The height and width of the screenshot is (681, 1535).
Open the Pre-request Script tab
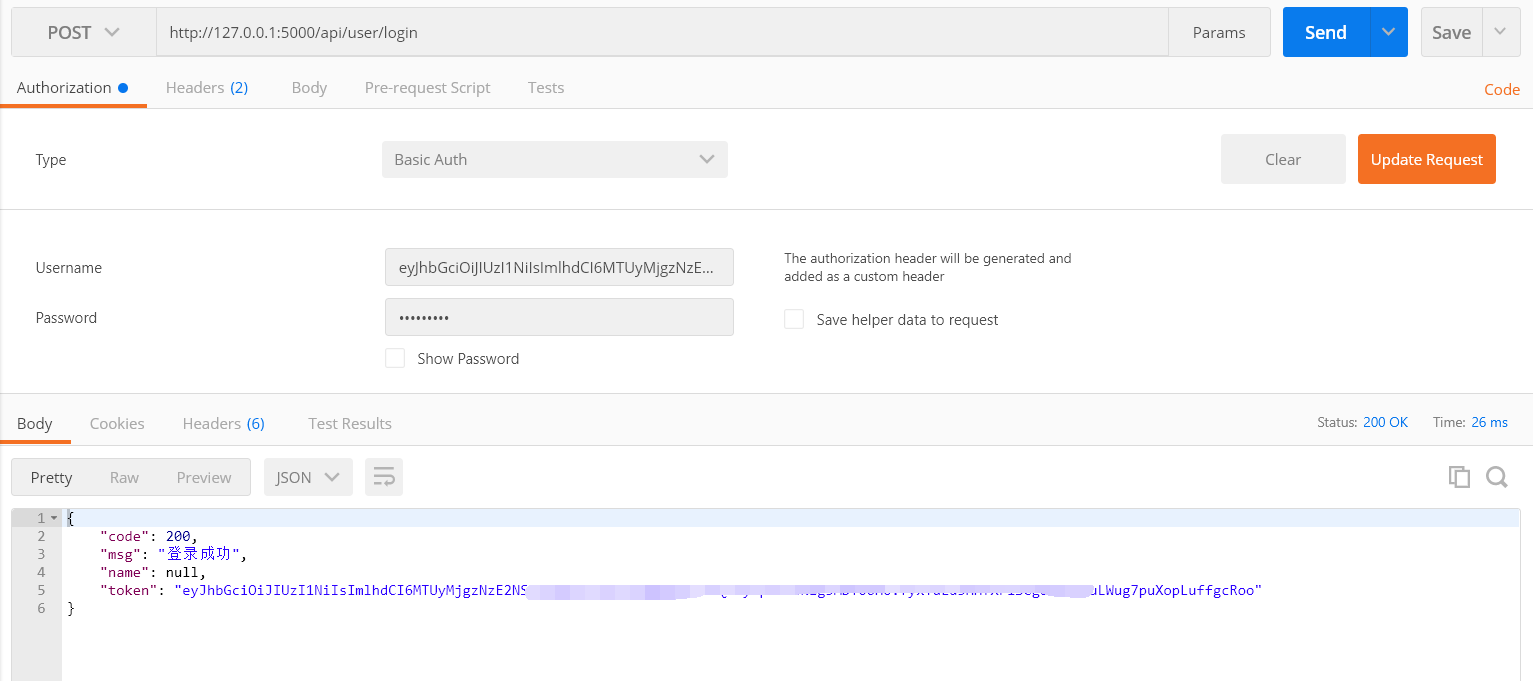(427, 88)
